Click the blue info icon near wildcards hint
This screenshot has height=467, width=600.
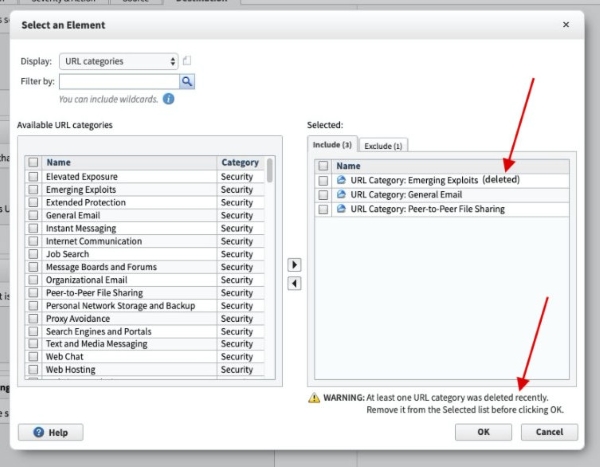click(x=169, y=99)
